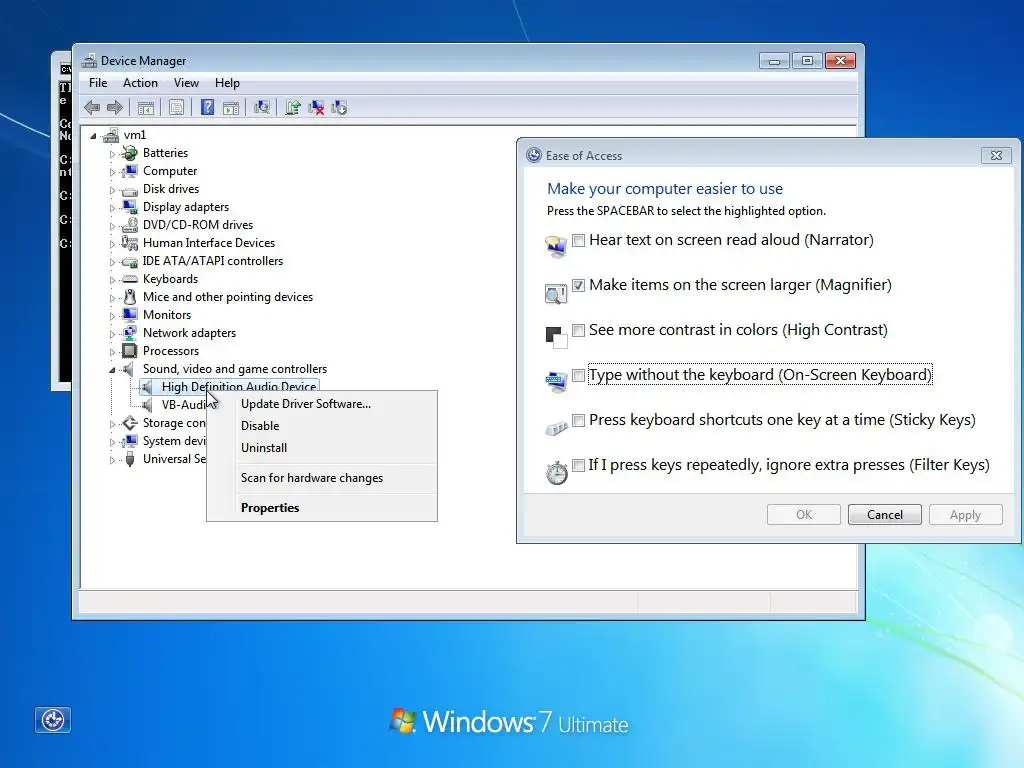
Task: Go back using the toolbar Back arrow
Action: [92, 108]
